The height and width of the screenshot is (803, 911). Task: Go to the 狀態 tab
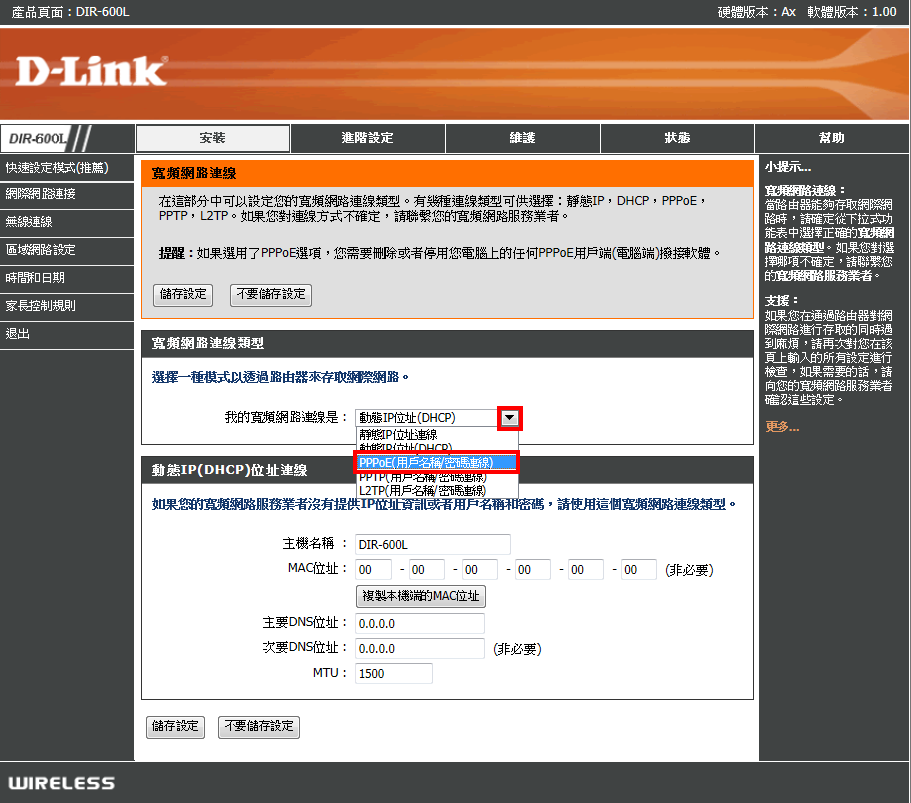677,138
